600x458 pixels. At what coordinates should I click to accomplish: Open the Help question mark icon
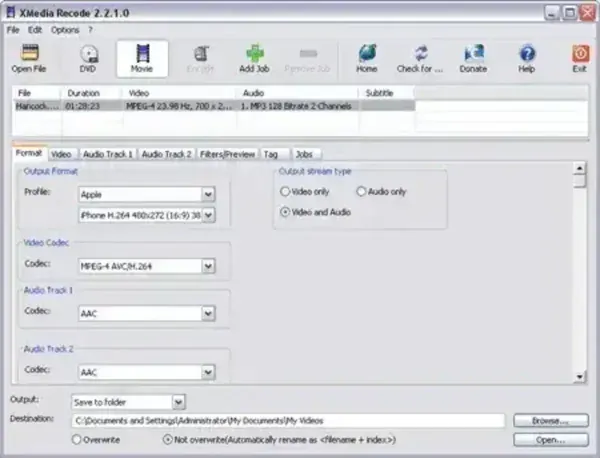pyautogui.click(x=527, y=54)
